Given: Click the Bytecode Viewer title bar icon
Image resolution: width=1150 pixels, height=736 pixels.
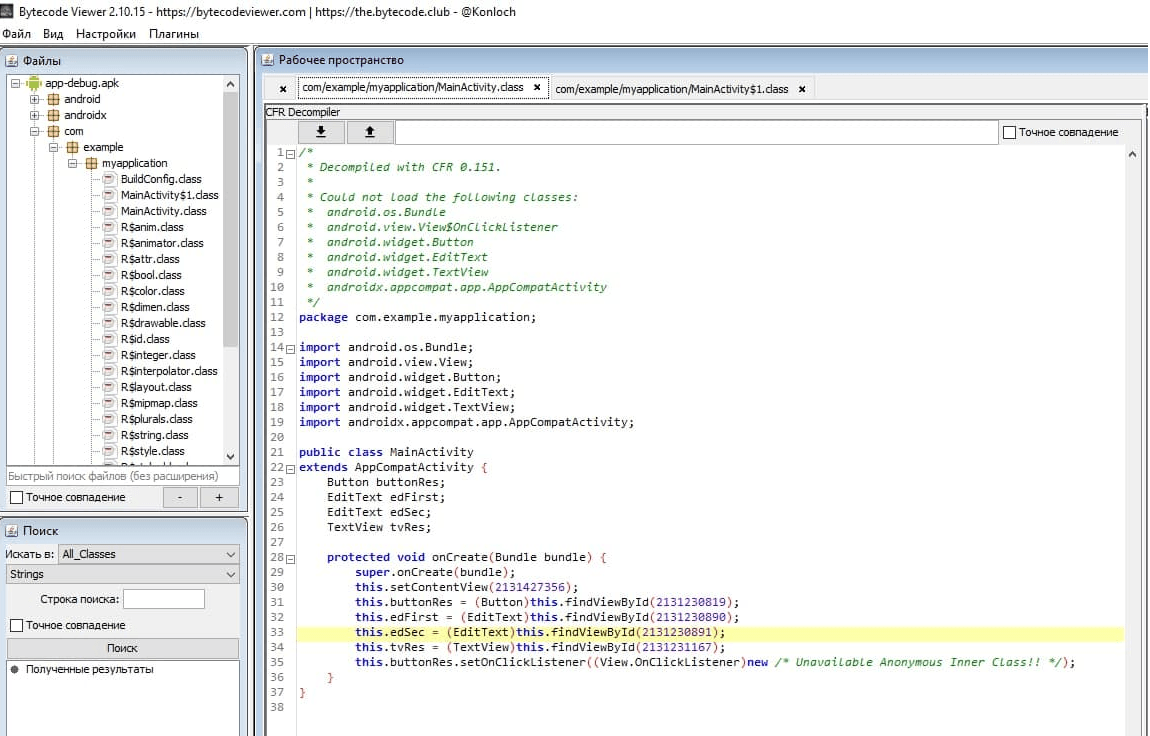Looking at the screenshot, I should coord(7,11).
